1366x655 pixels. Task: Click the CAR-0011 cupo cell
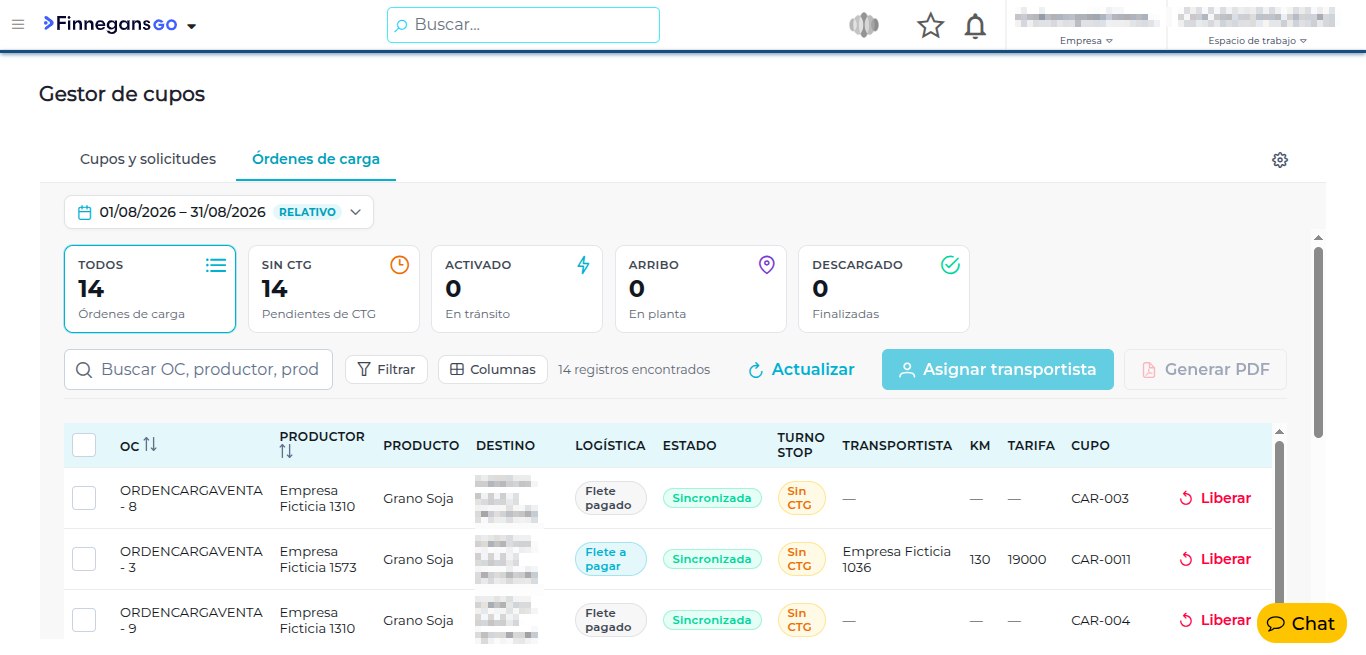click(1101, 559)
